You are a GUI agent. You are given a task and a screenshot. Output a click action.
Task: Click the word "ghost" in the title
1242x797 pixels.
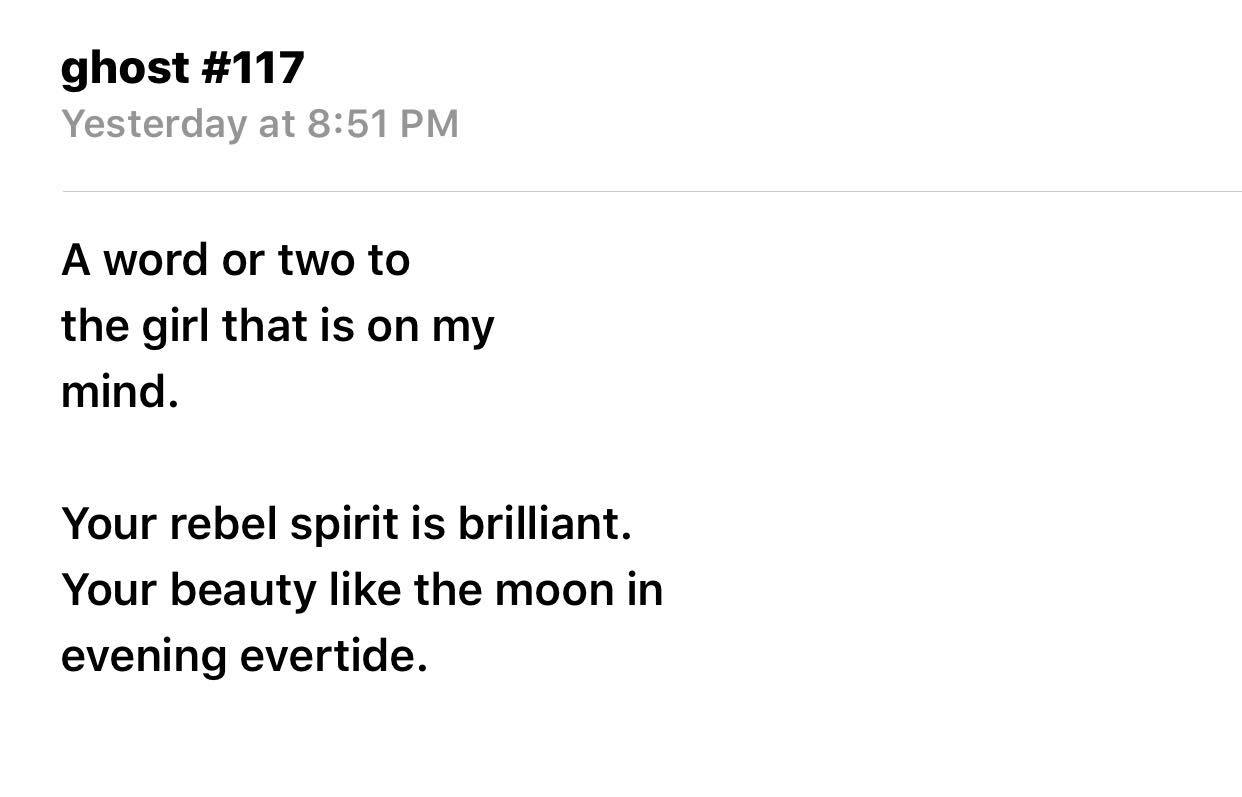point(125,68)
